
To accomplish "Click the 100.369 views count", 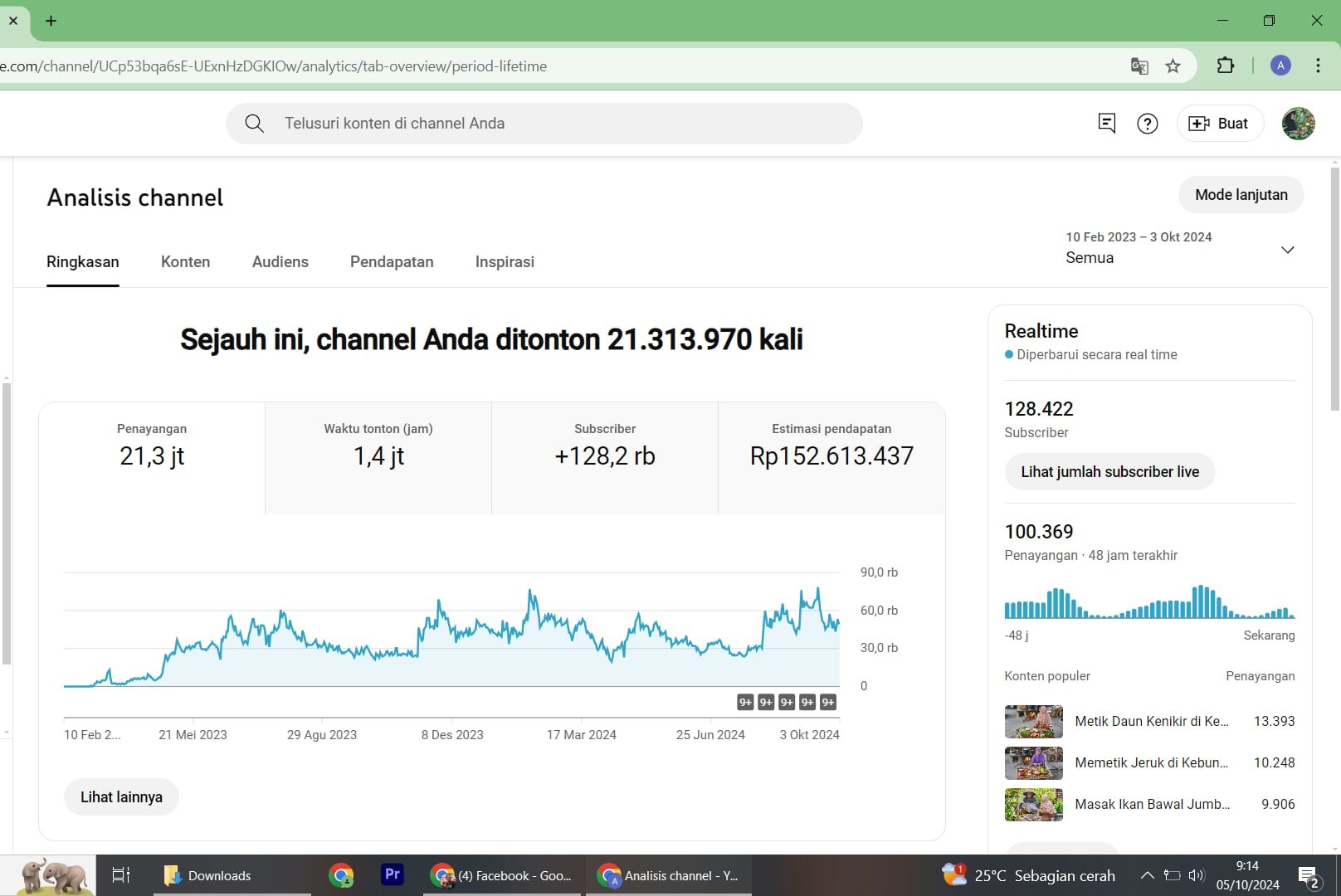I will click(1039, 532).
